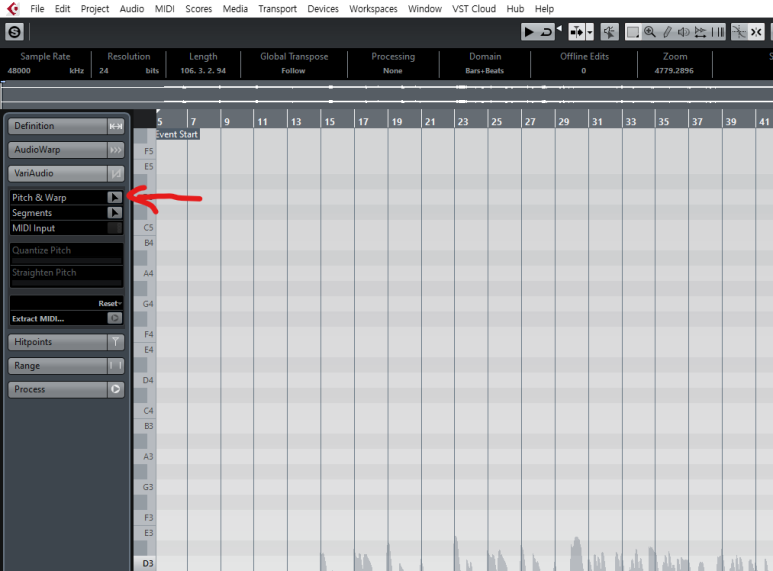This screenshot has width=773, height=571.
Task: Click the VariAudio tab icon
Action: click(x=115, y=174)
